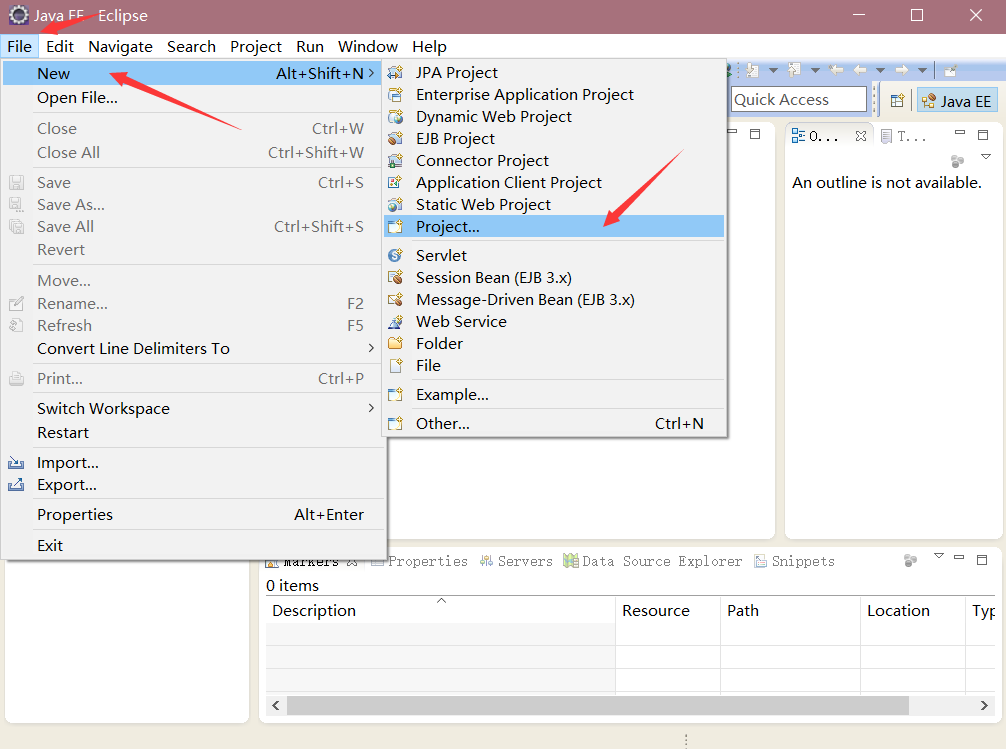
Task: Click the JPA Project icon in submenu
Action: click(x=396, y=72)
